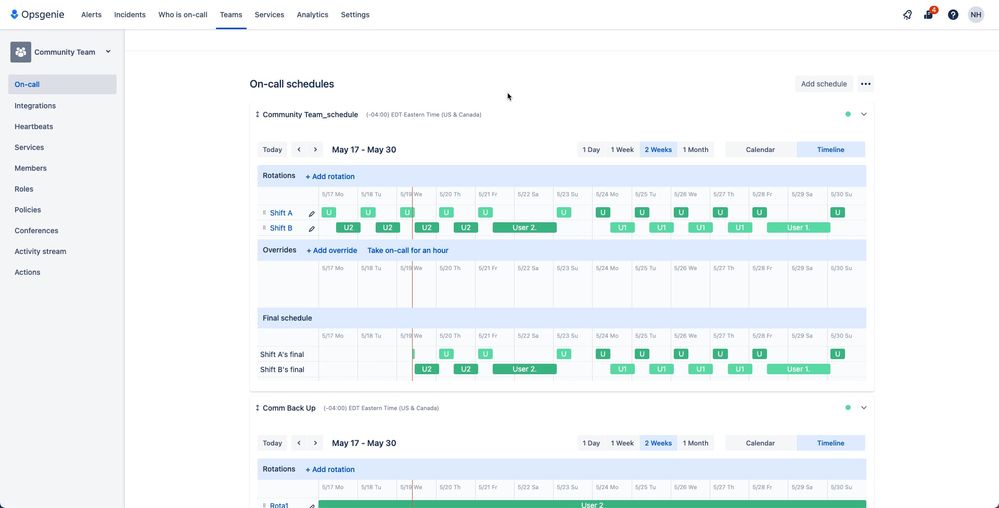Screen dimensions: 999x508
Task: Click the Opsgenie logo
Action: (x=37, y=15)
